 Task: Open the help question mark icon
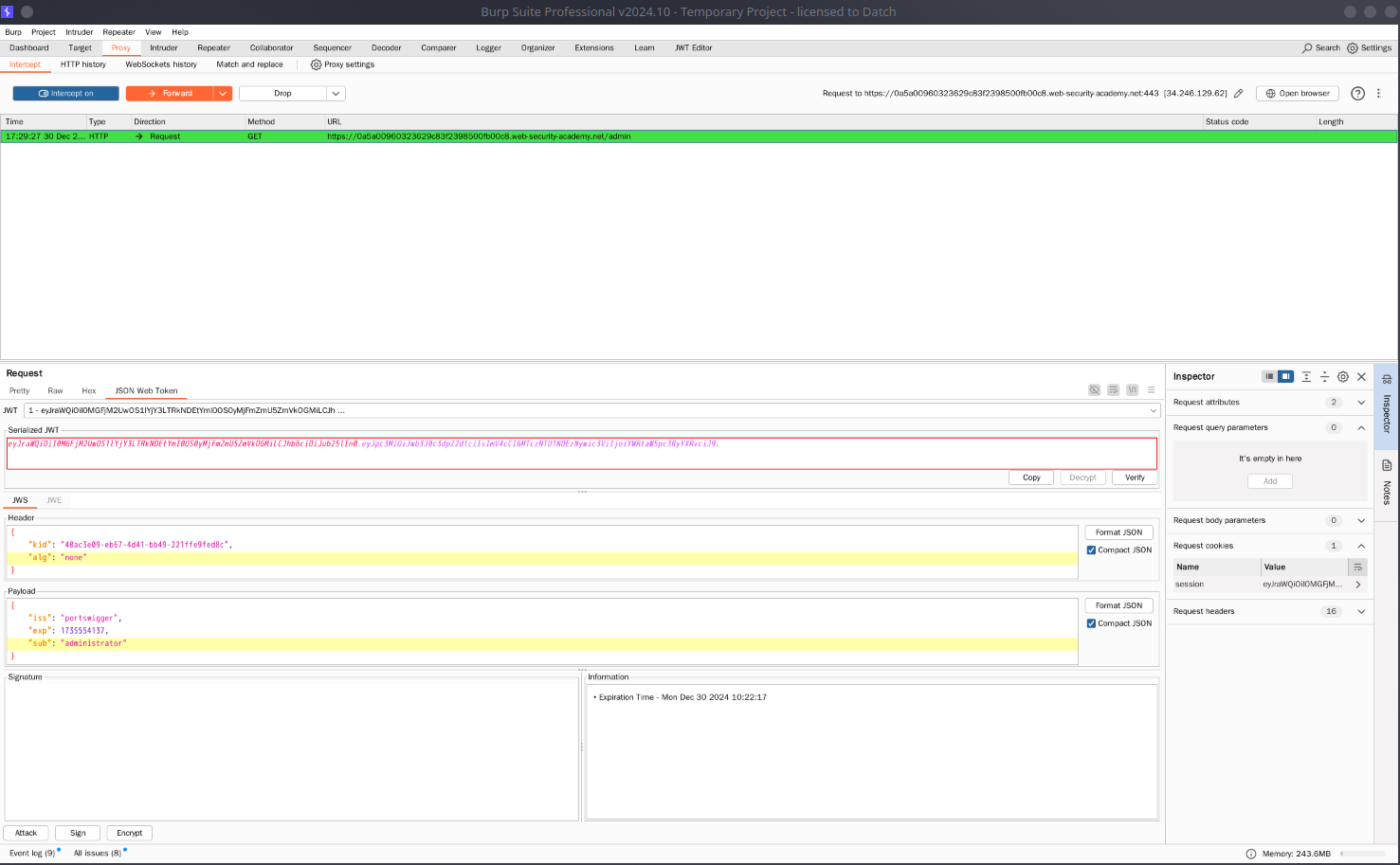1357,93
